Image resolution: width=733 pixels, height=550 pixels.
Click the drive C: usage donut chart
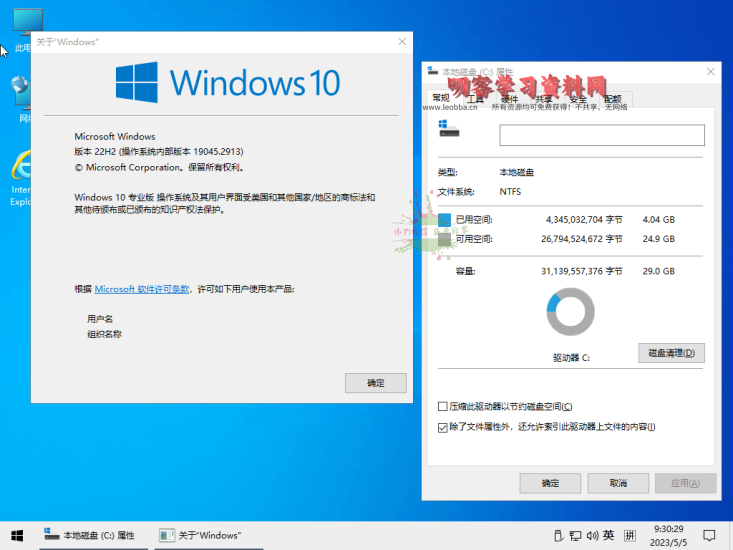[x=570, y=312]
